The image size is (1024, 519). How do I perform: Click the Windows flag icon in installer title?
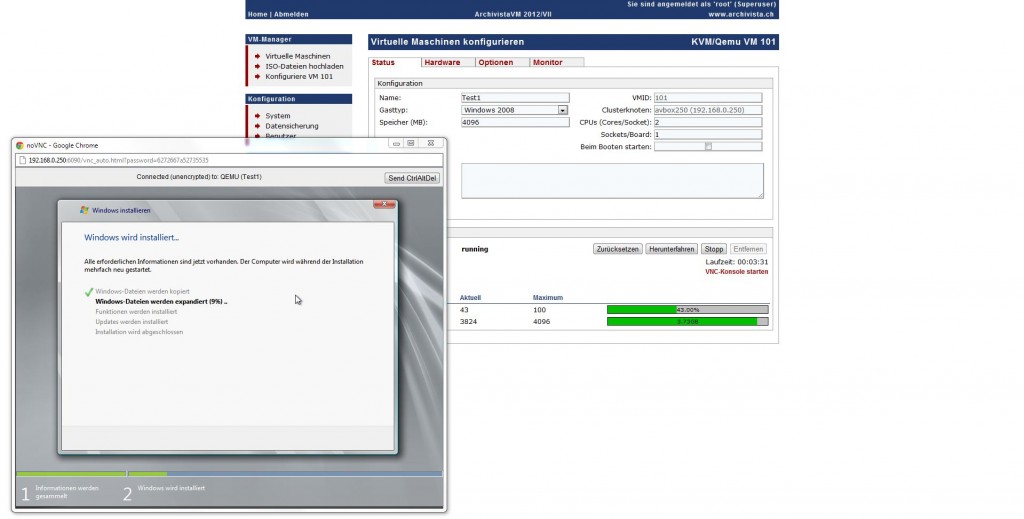[84, 211]
